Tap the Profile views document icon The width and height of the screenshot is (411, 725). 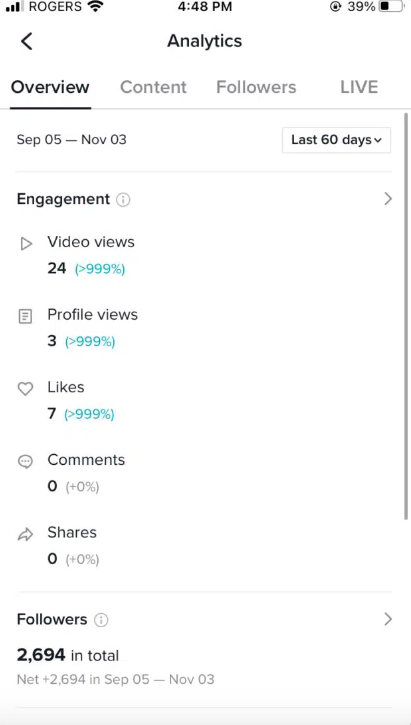pyautogui.click(x=25, y=317)
